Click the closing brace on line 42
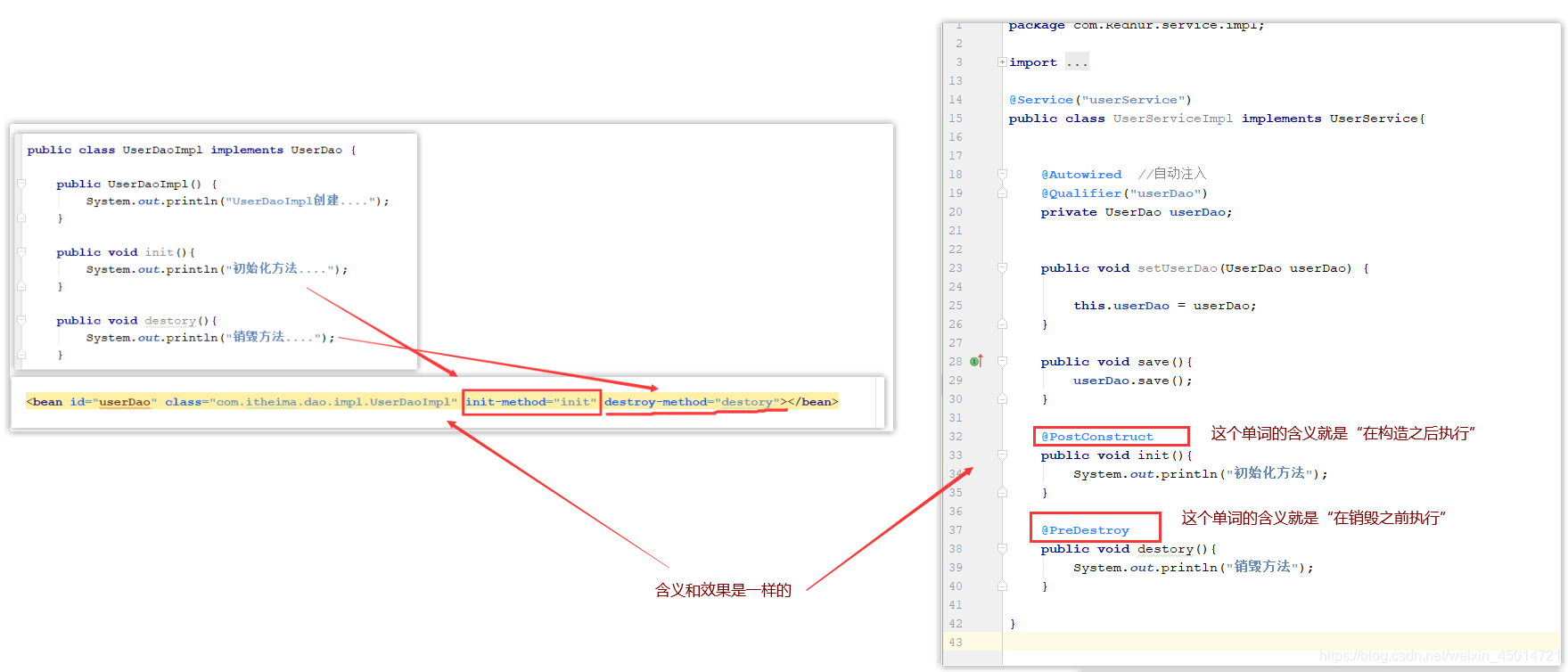Screen dimensions: 1568x672 point(1013,624)
